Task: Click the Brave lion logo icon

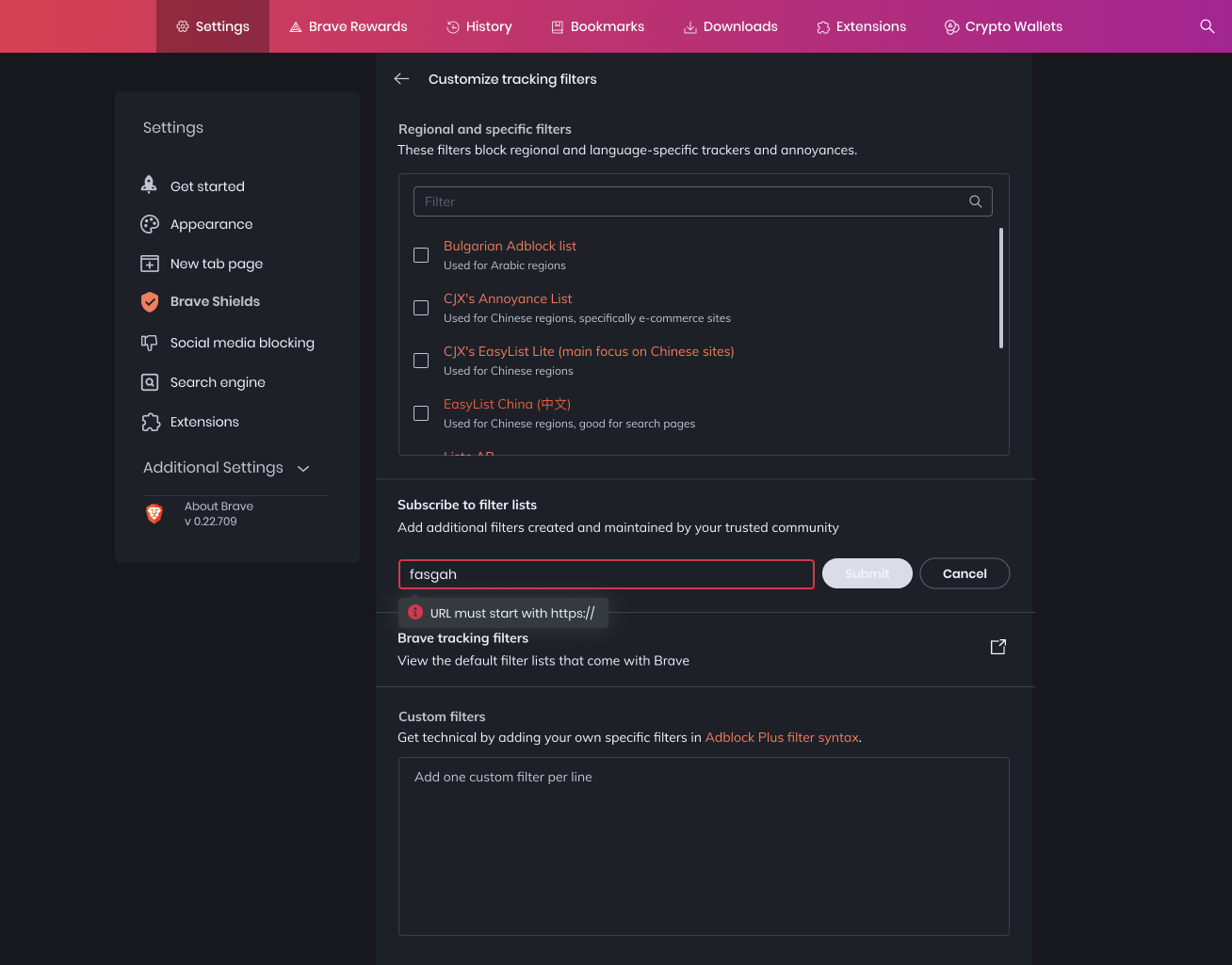Action: pyautogui.click(x=154, y=513)
